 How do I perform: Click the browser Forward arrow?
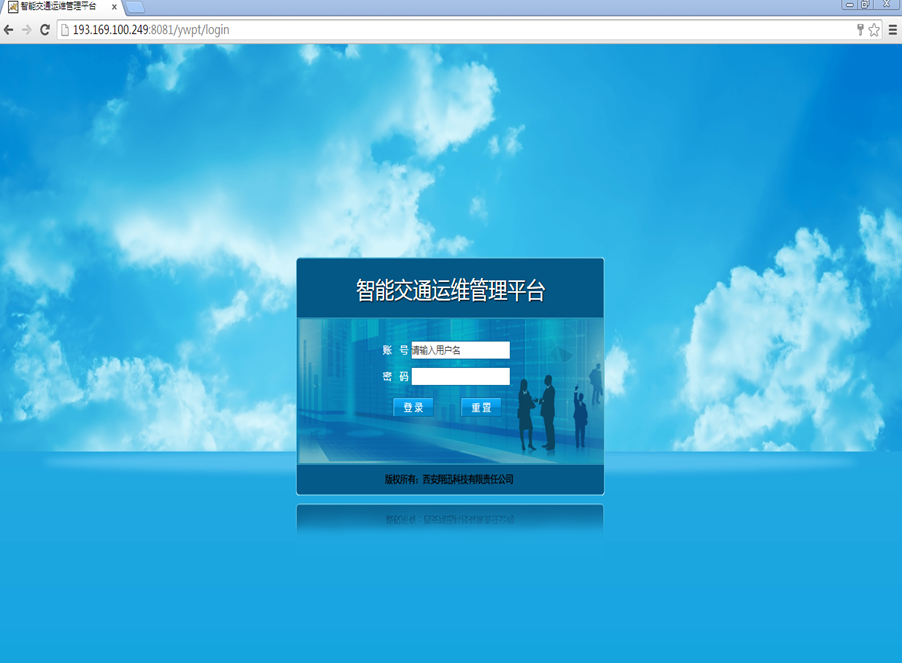[26, 30]
